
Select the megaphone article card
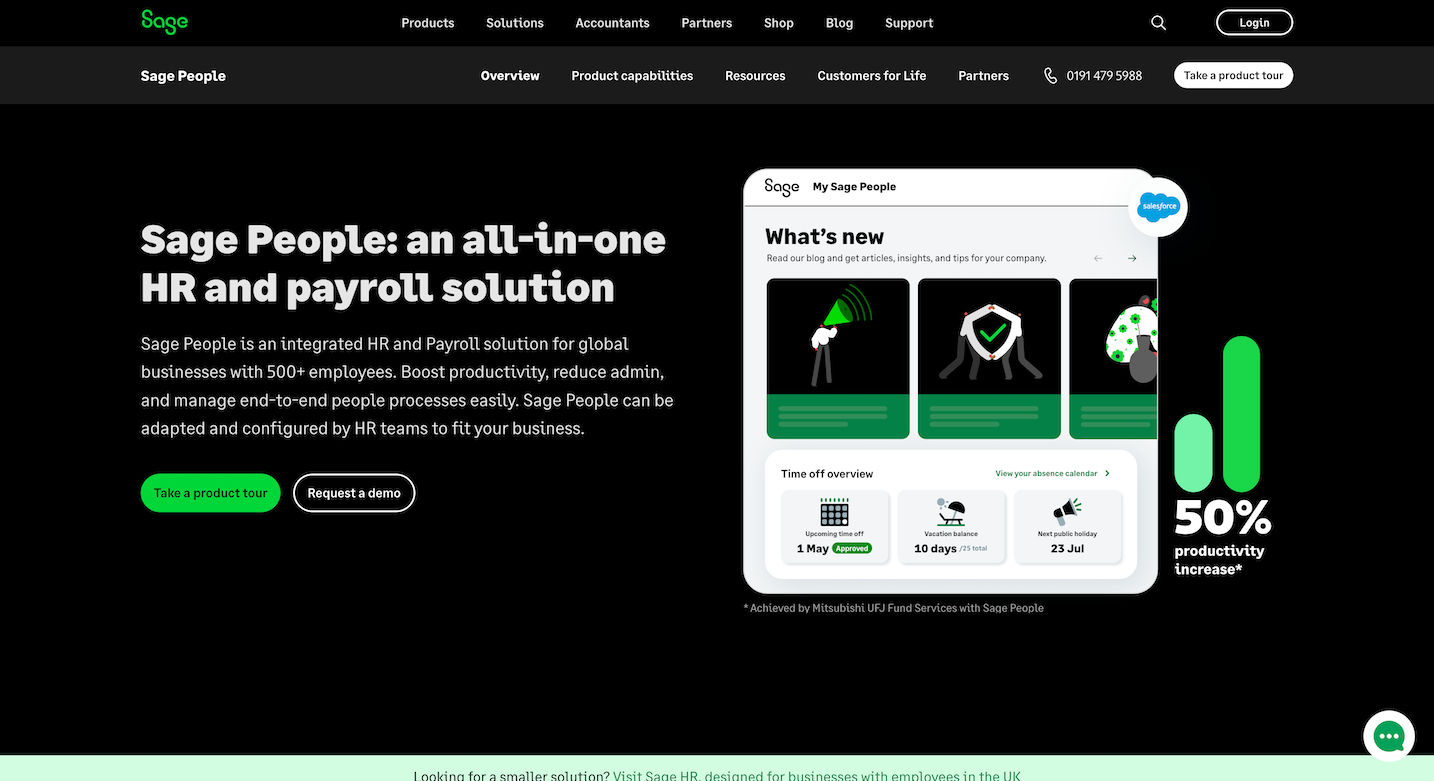pos(838,358)
